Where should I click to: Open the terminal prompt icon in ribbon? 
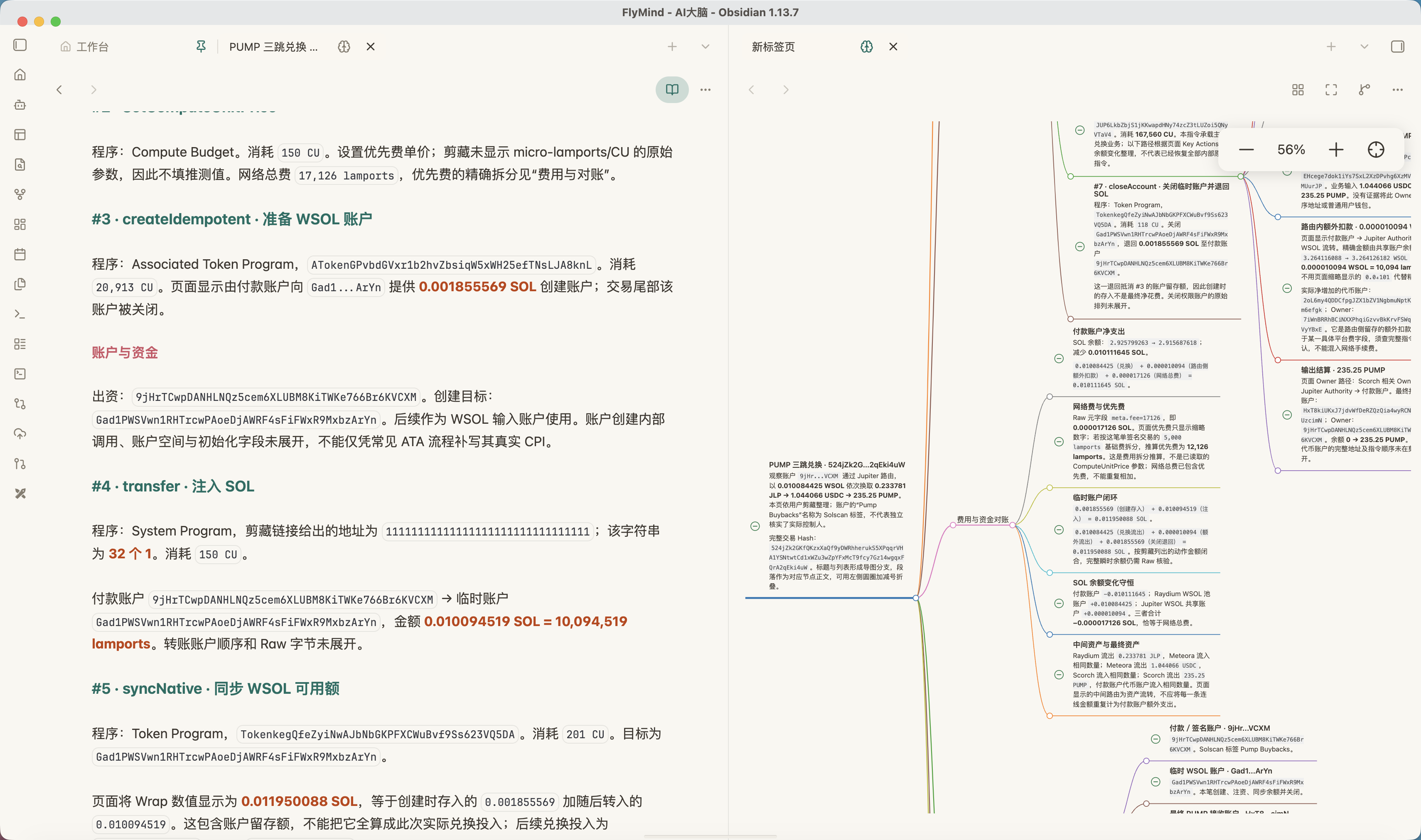(20, 314)
